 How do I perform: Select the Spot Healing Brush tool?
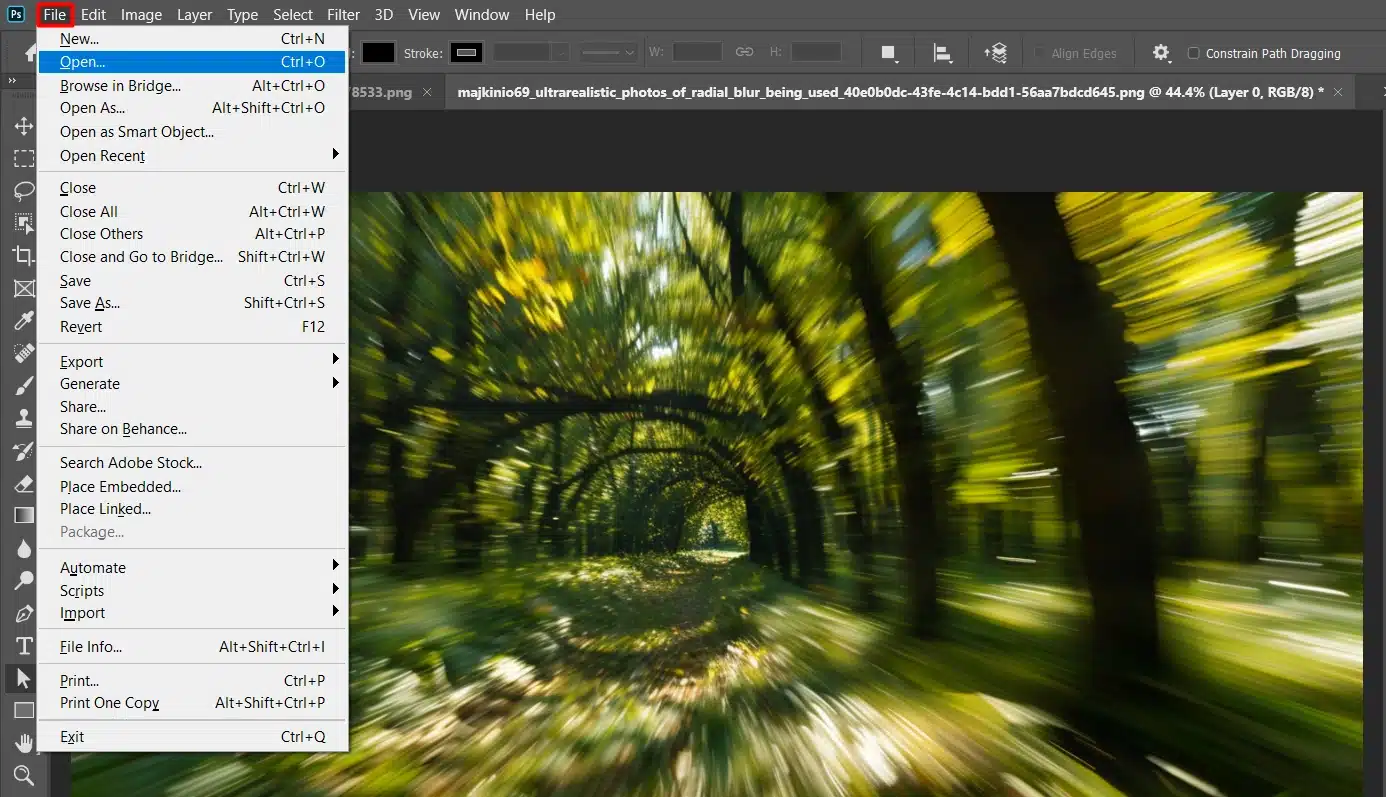click(23, 353)
